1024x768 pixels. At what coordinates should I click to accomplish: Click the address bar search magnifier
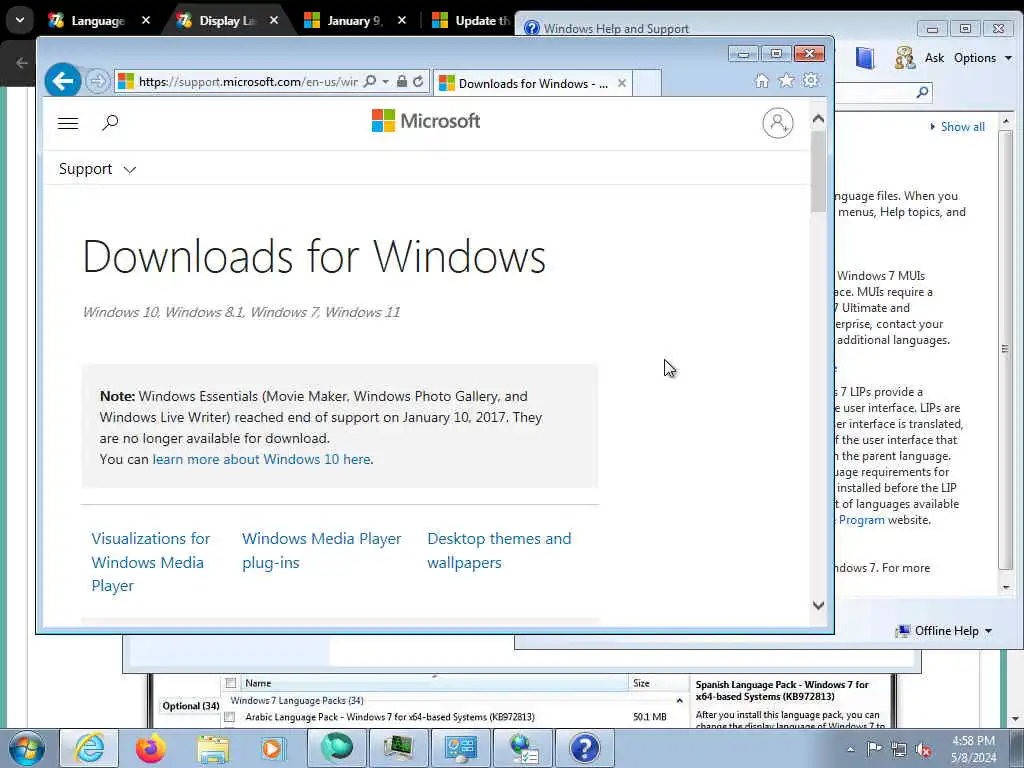click(370, 82)
